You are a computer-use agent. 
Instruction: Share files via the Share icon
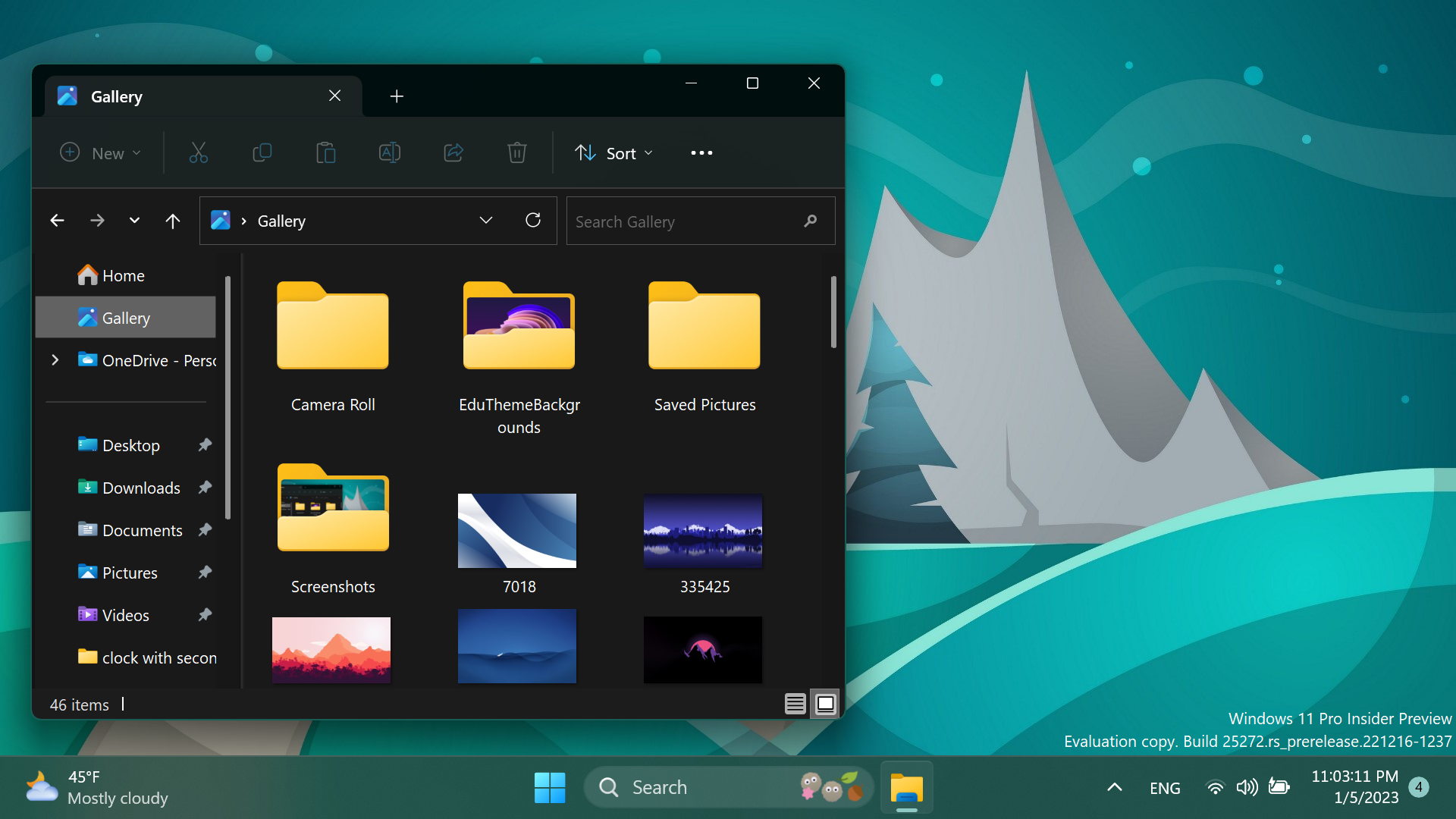[x=453, y=152]
